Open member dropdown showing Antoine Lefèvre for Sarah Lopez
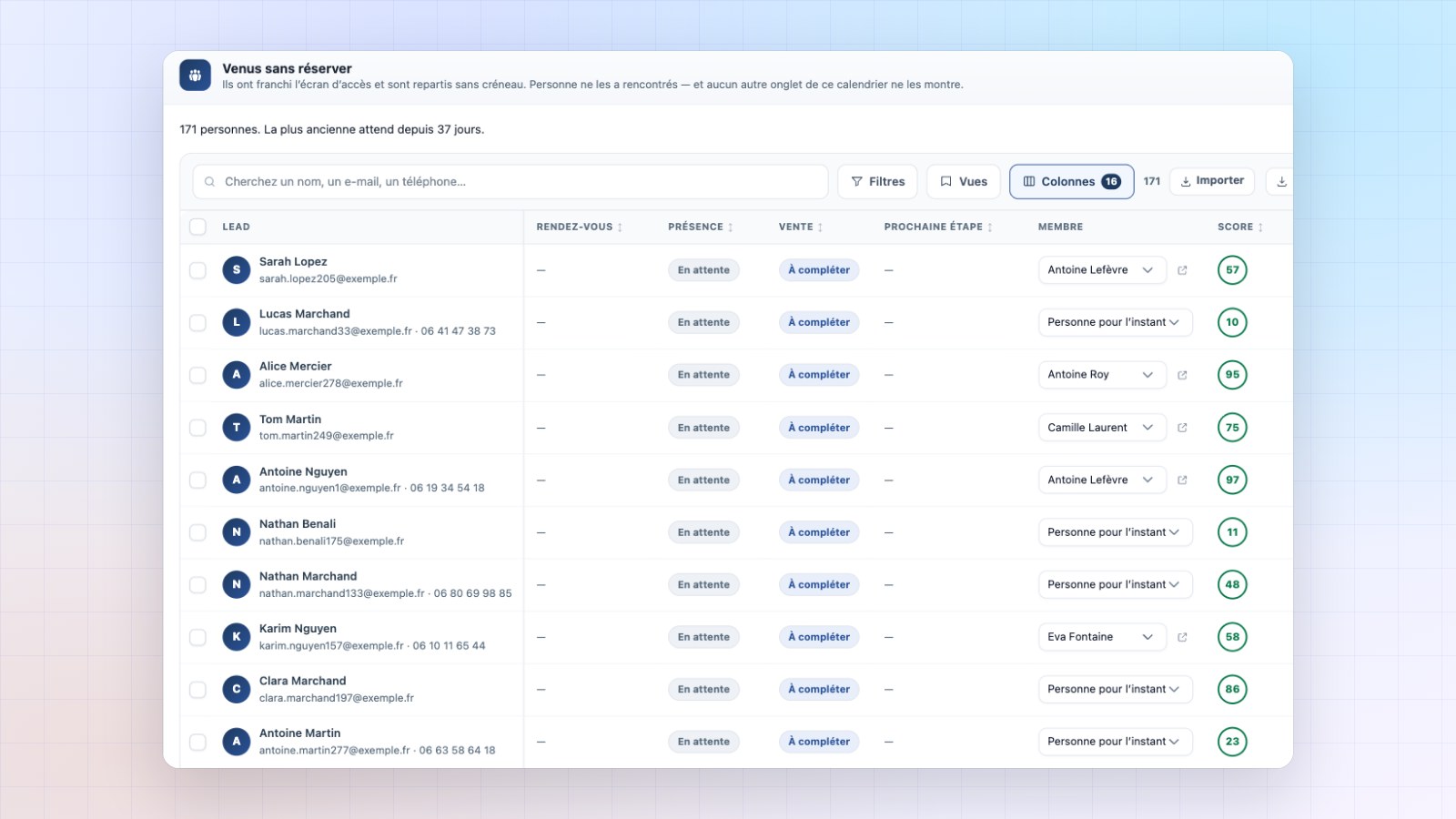Screen dimensions: 1456x819 coord(1102,270)
